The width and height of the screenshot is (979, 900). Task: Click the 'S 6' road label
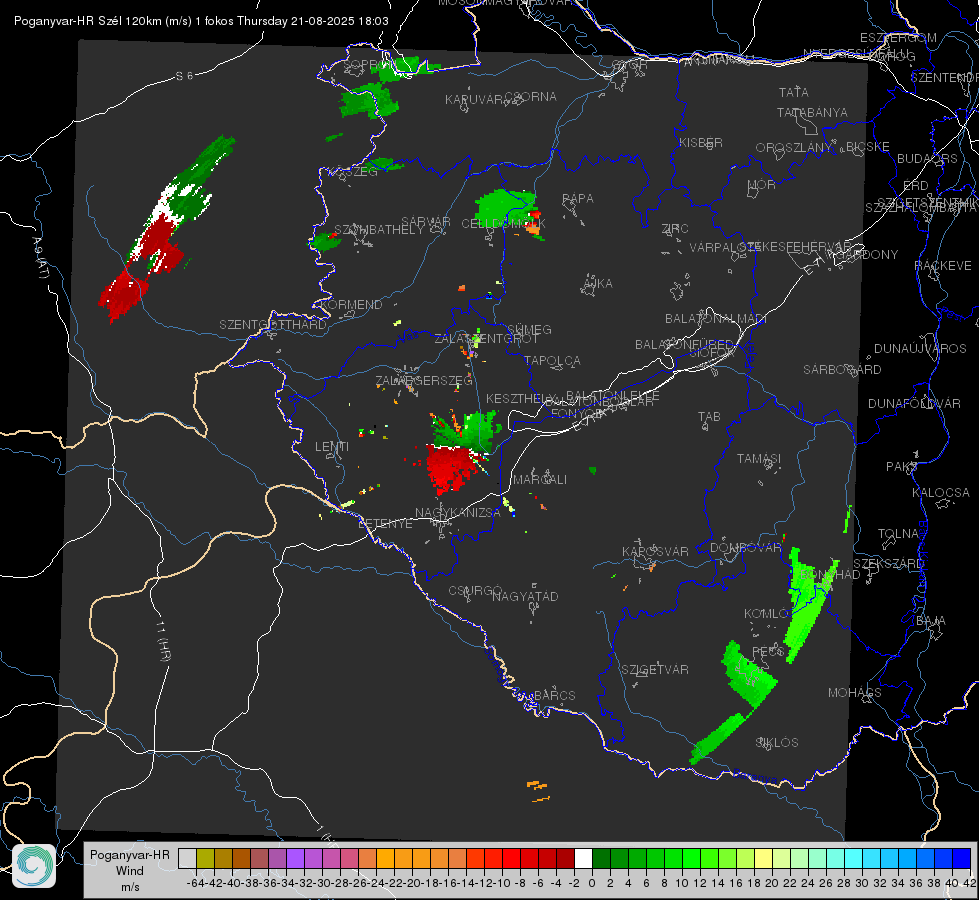point(184,76)
